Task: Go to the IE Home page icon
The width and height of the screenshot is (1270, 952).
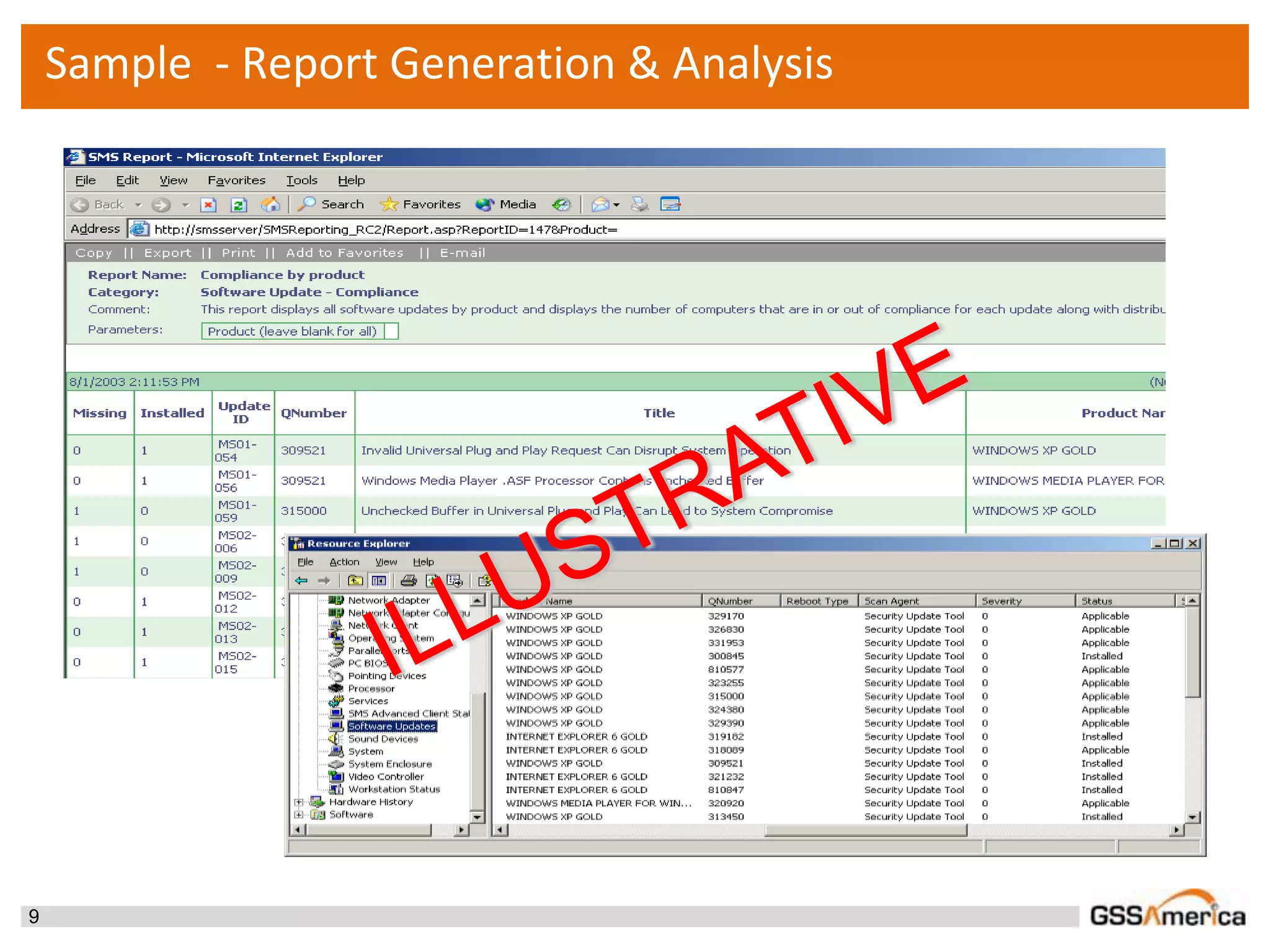Action: click(x=270, y=204)
